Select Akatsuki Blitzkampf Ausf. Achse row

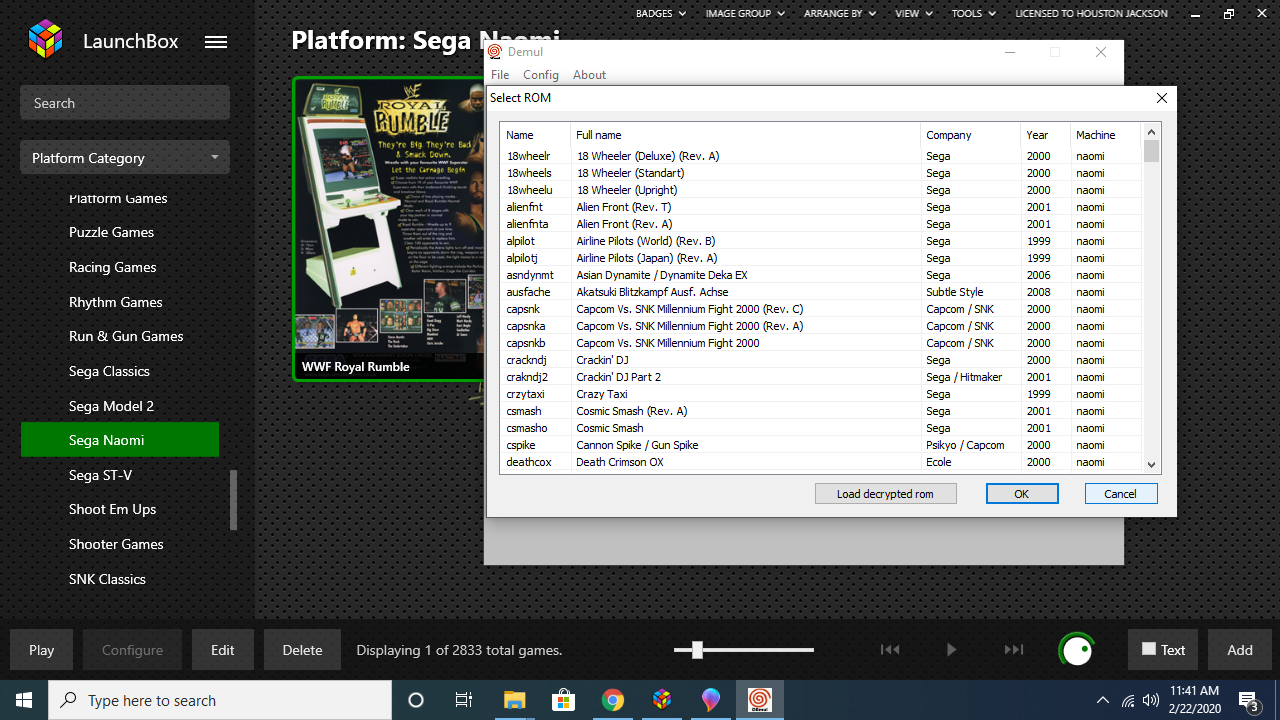[820, 292]
